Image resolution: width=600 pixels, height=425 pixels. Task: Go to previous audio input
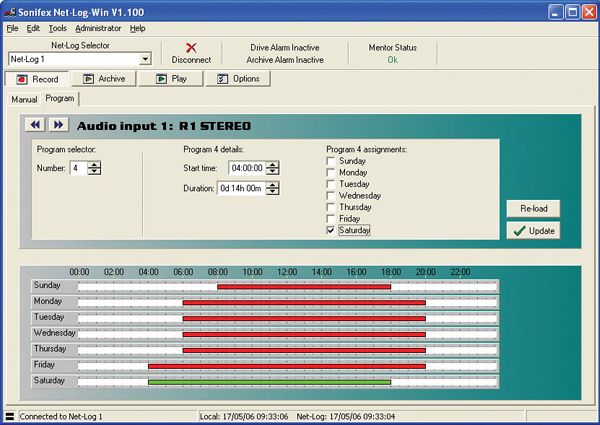pyautogui.click(x=35, y=125)
